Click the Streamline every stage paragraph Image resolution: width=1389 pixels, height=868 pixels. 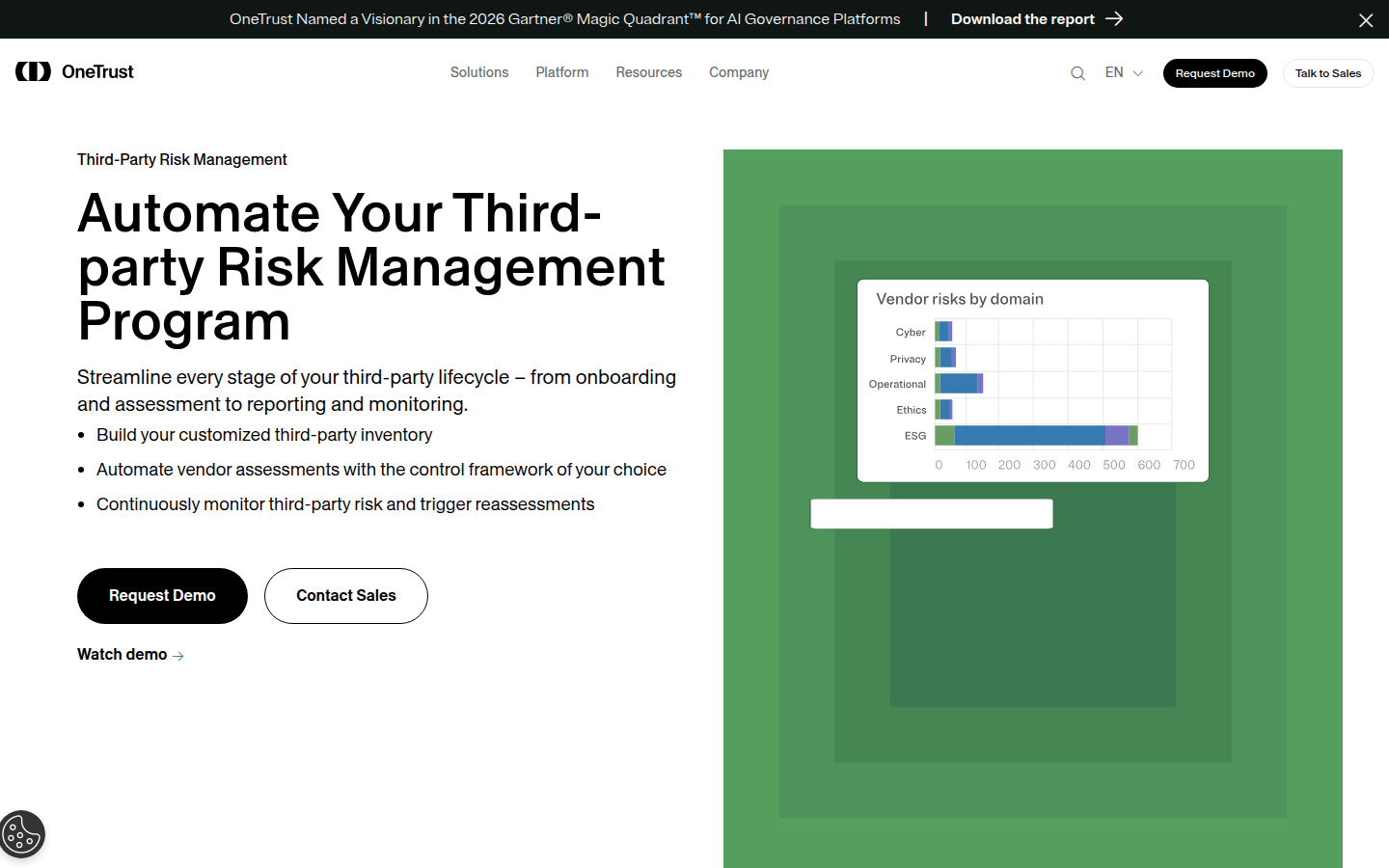coord(377,391)
